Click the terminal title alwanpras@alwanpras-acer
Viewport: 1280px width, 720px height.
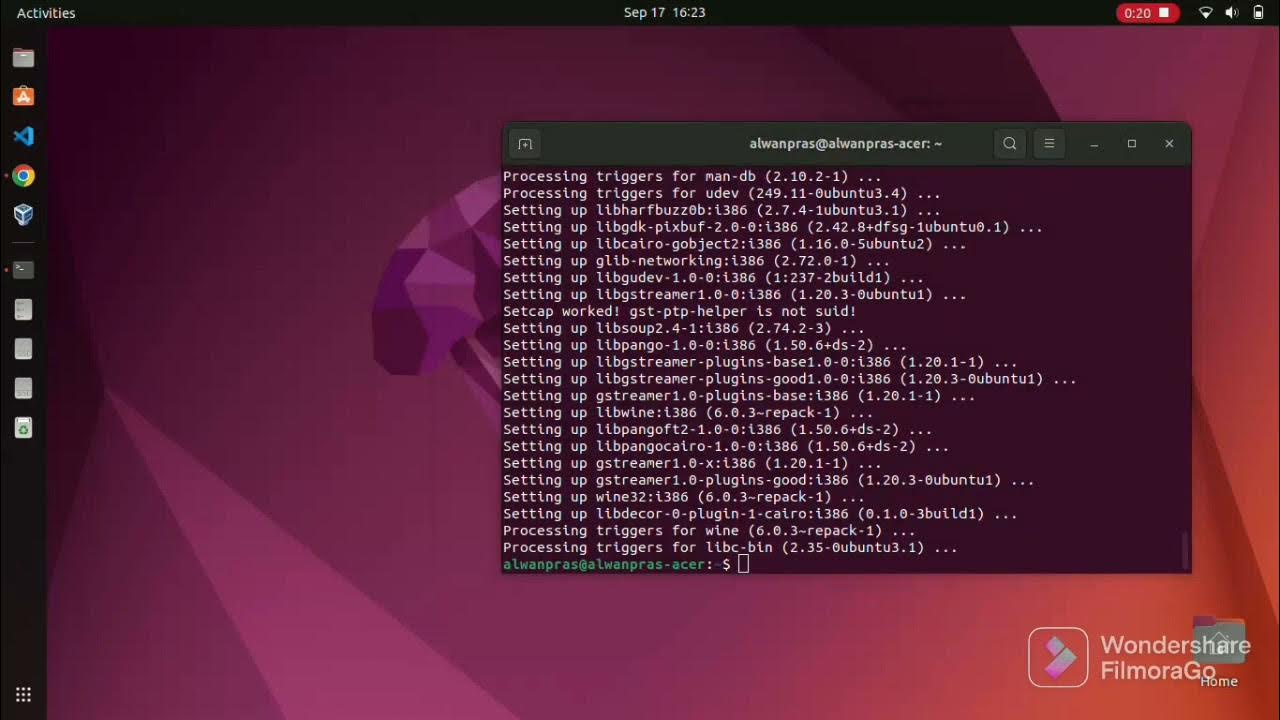[x=846, y=144]
